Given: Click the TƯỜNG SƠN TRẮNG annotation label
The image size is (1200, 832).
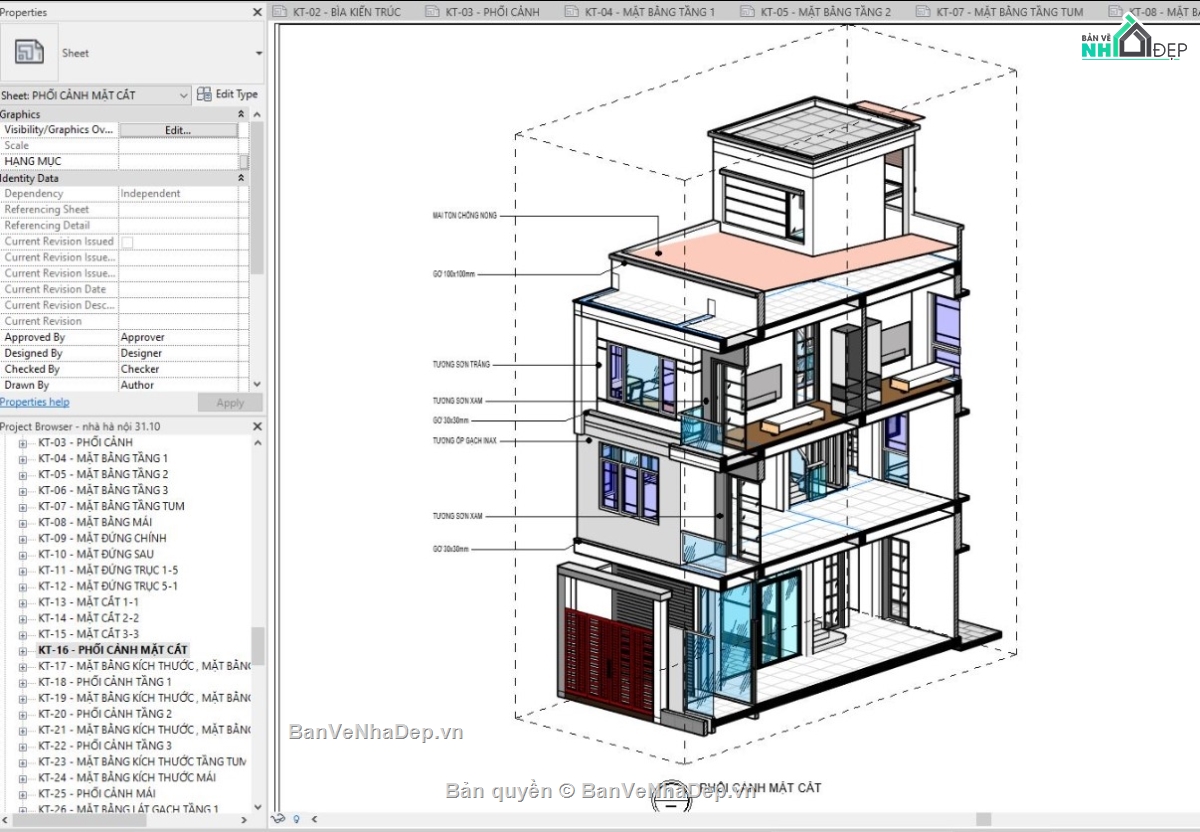Looking at the screenshot, I should [461, 365].
